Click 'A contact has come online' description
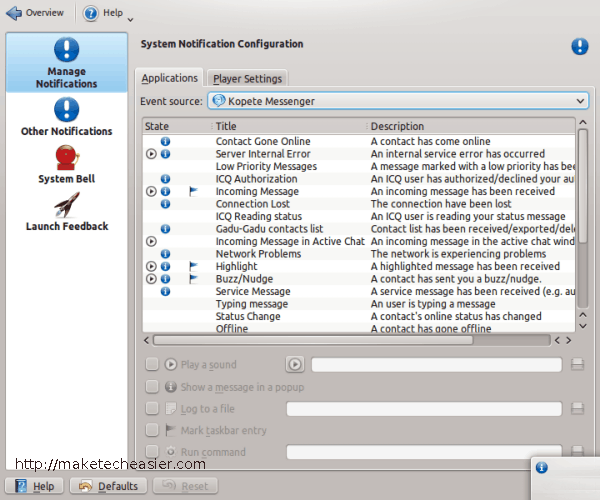600x500 pixels. click(x=430, y=141)
